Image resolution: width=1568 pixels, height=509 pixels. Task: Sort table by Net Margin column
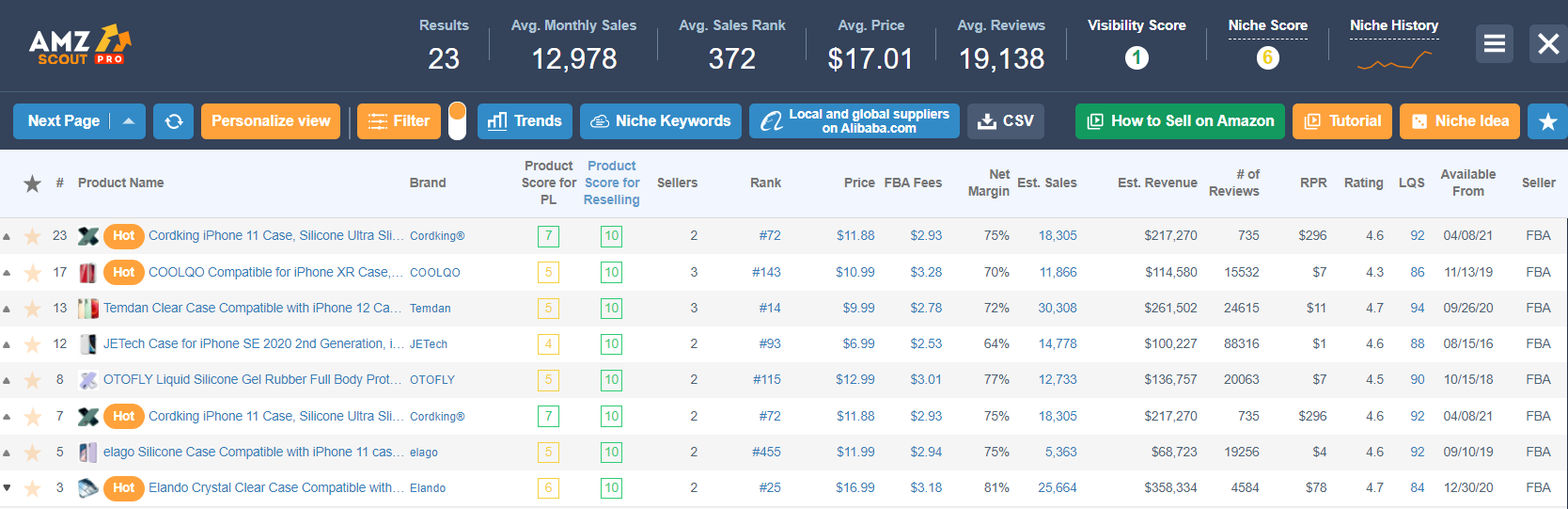pos(989,183)
